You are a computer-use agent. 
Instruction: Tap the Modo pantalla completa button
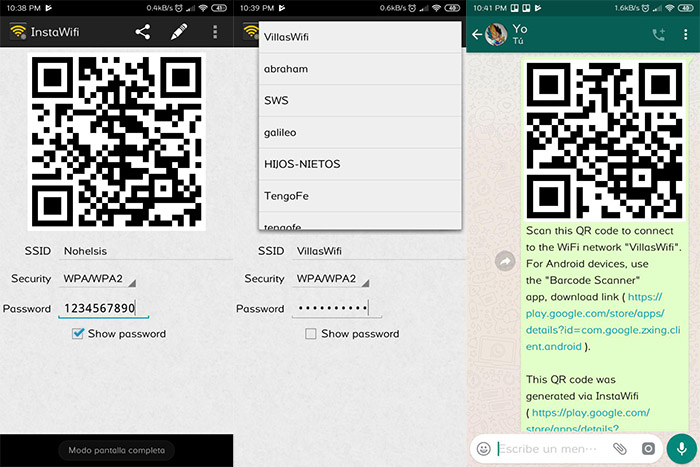click(x=116, y=451)
